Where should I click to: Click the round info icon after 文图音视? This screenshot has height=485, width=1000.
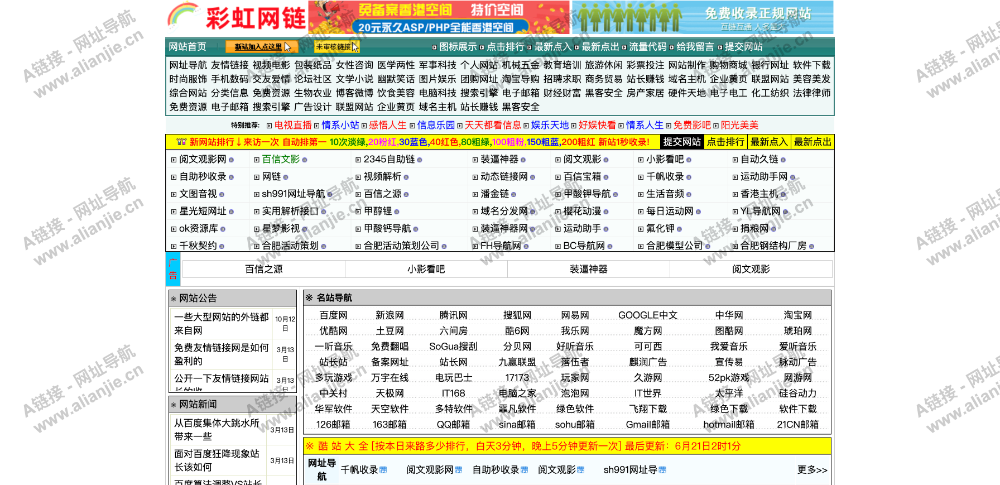point(221,195)
